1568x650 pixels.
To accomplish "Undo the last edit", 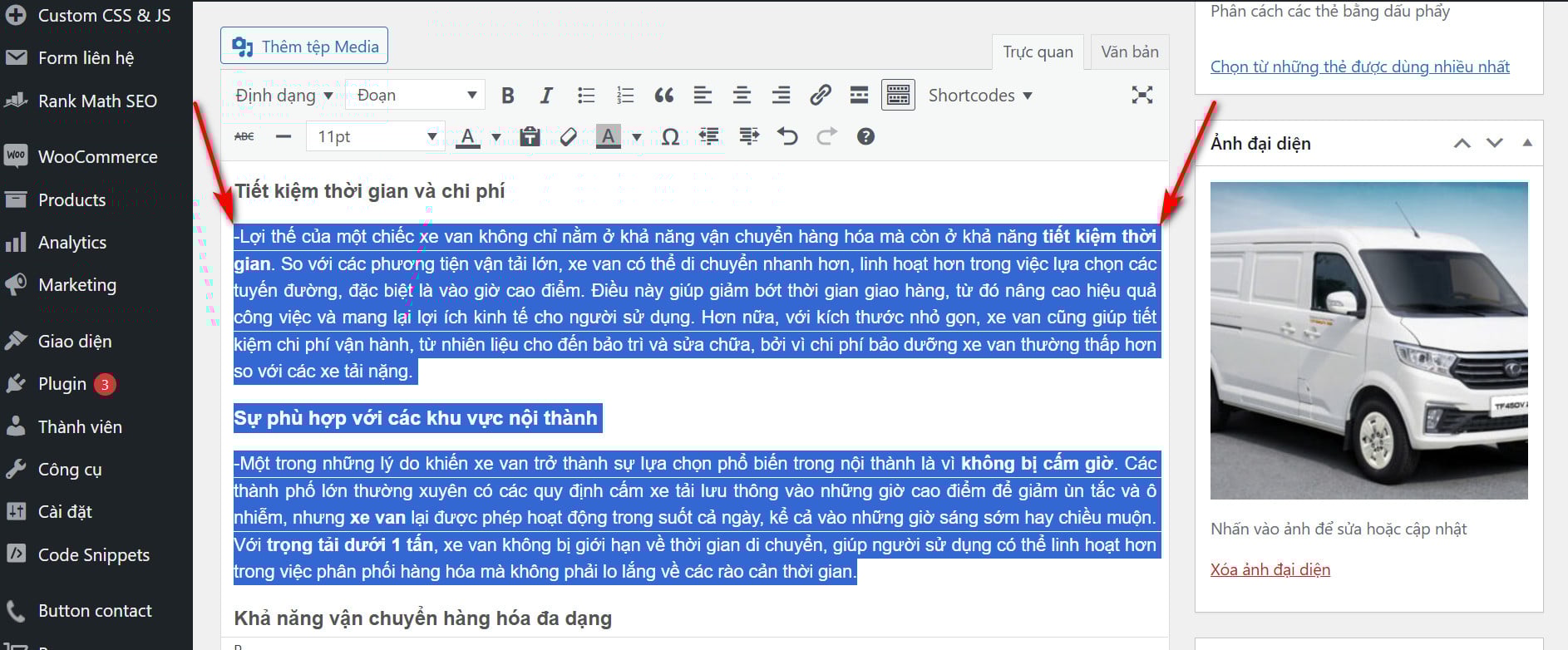I will click(787, 136).
